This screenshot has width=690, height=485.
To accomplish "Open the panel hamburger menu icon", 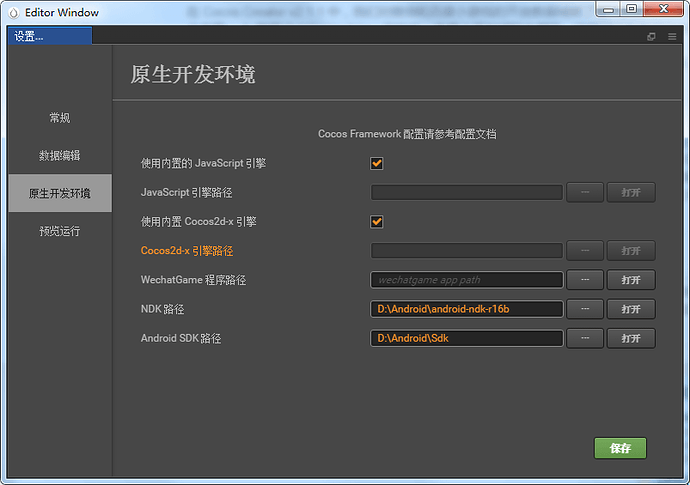I will (672, 37).
